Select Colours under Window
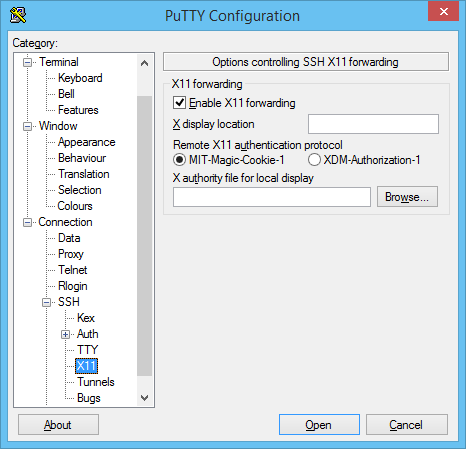The image size is (466, 449). coord(75,206)
